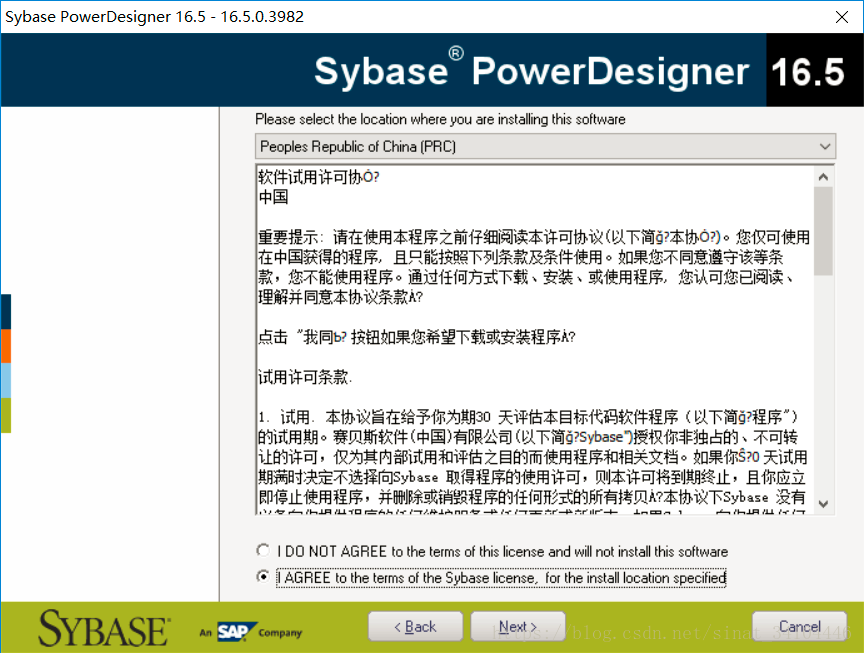Go Back to previous installer step
Viewport: 864px width, 653px height.
tap(415, 627)
